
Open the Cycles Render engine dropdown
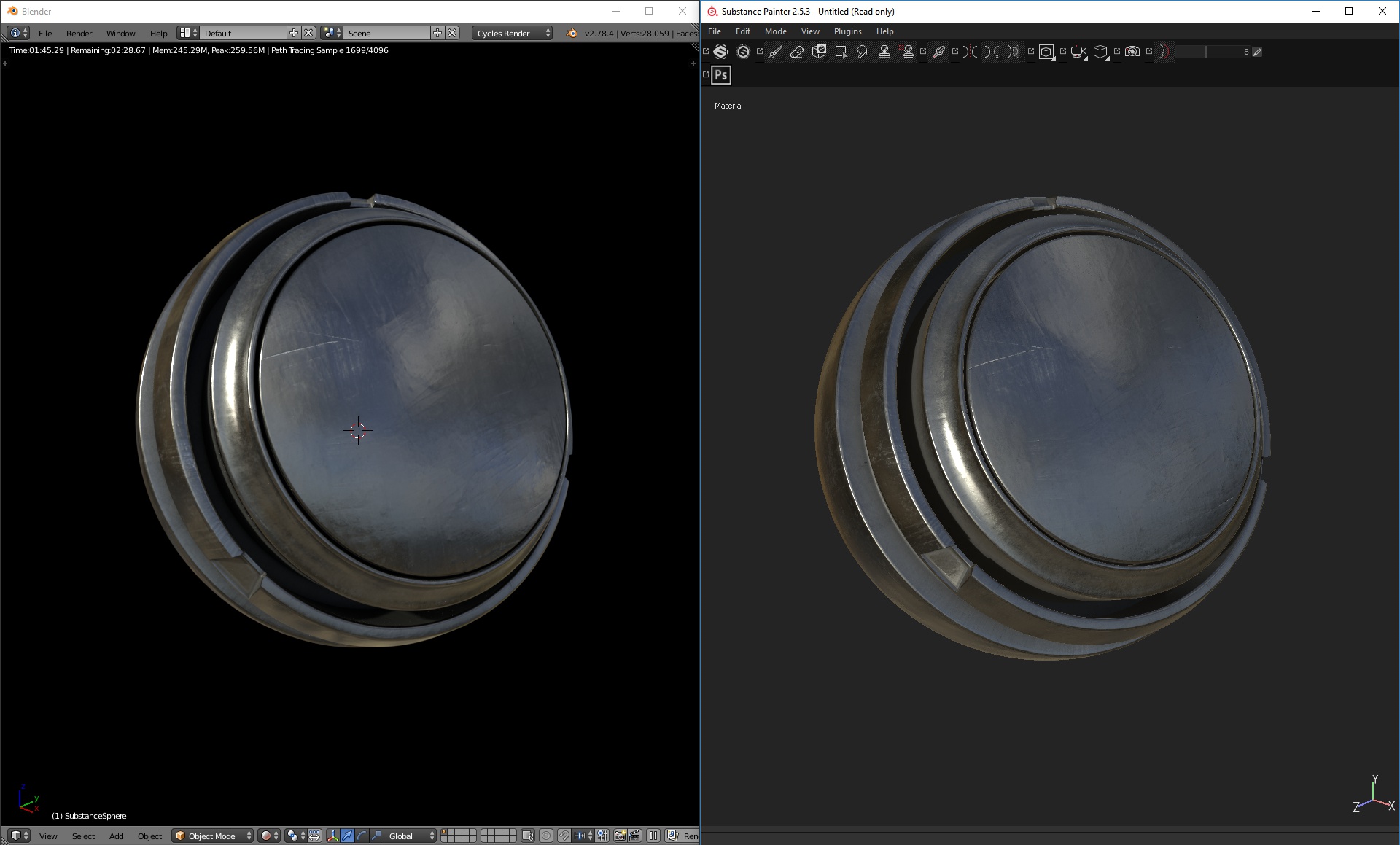[x=513, y=33]
